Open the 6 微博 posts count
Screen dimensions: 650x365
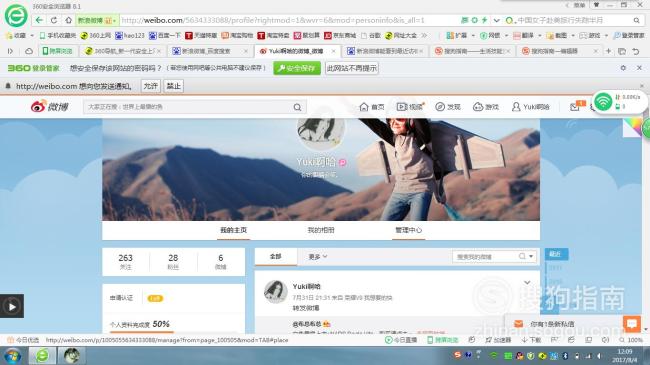click(221, 262)
